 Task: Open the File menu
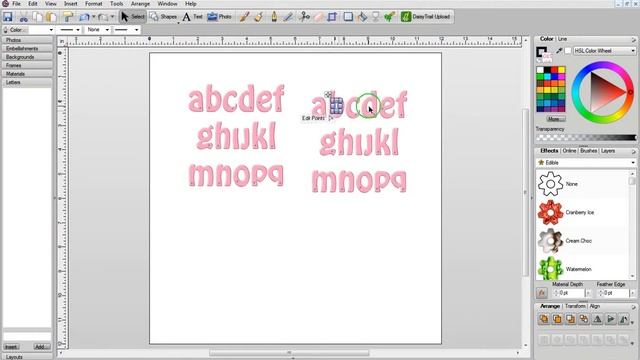pos(16,4)
